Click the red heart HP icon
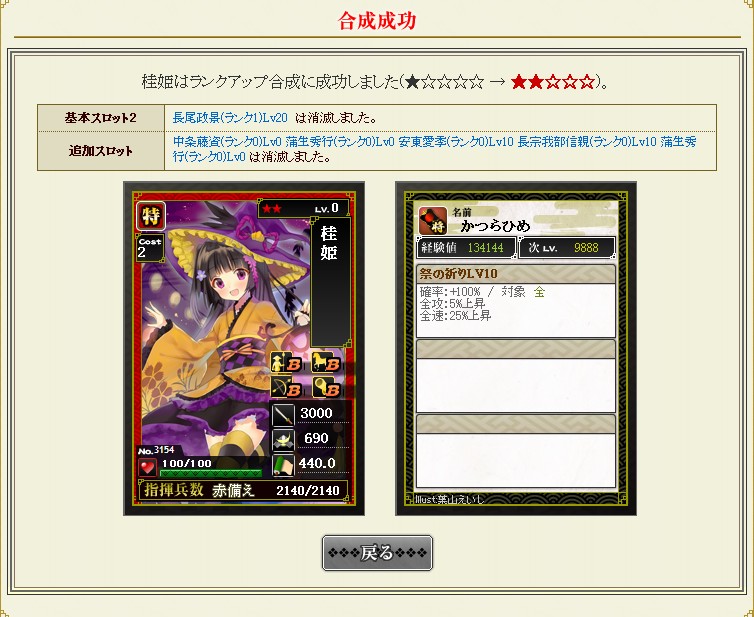Image resolution: width=754 pixels, height=617 pixels. (147, 467)
